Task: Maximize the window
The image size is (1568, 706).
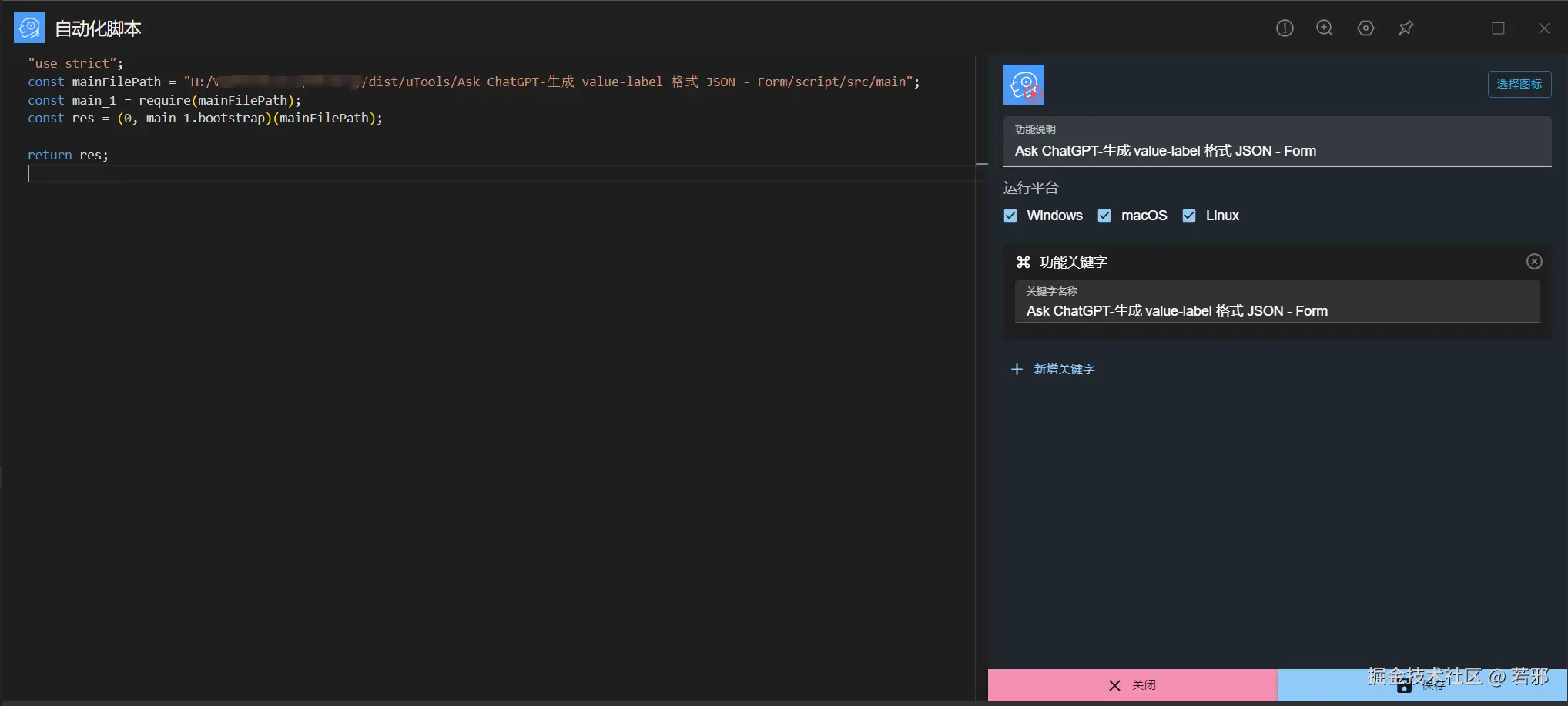Action: pyautogui.click(x=1498, y=28)
